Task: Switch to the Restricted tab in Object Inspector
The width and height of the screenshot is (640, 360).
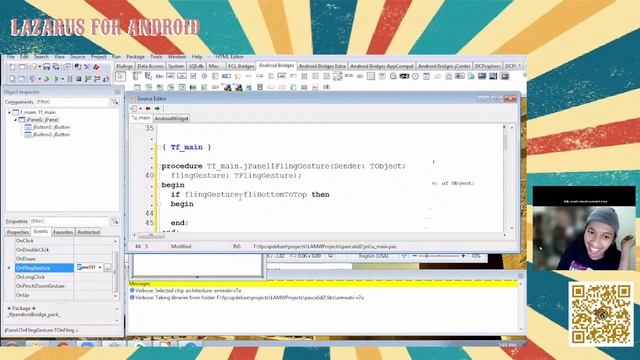Action: click(x=88, y=232)
